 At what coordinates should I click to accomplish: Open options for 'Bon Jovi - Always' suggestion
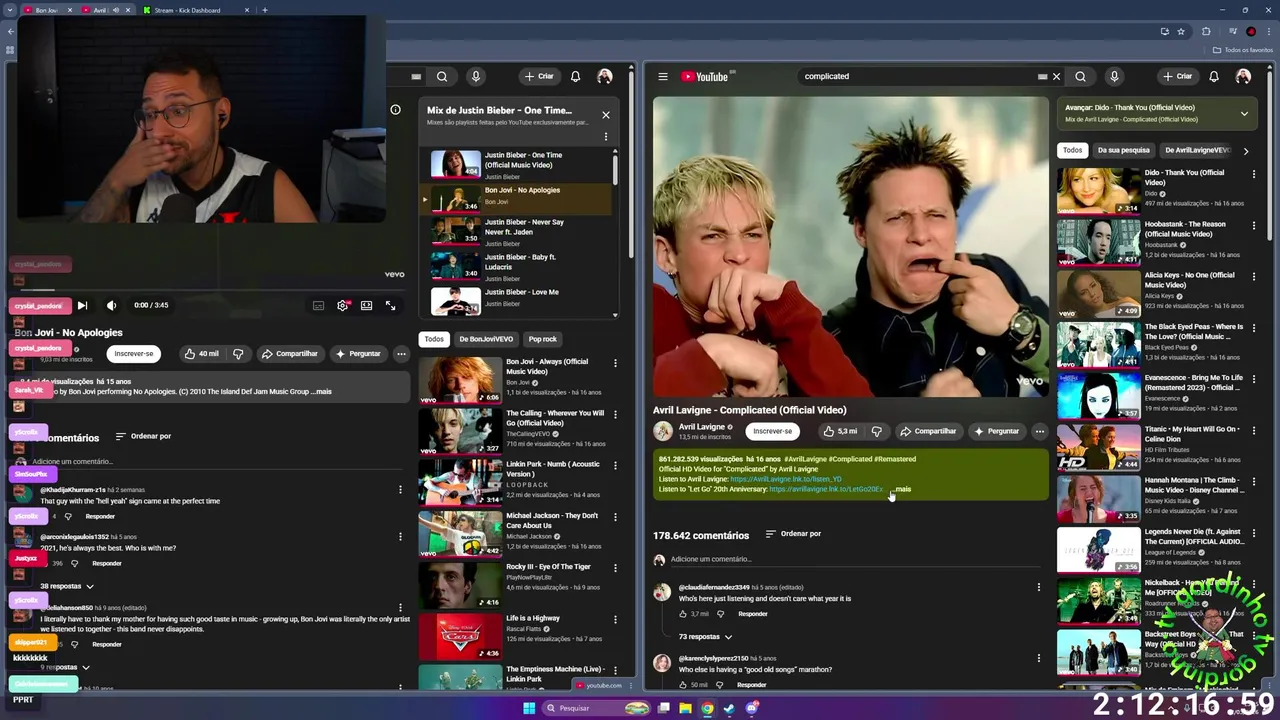615,363
